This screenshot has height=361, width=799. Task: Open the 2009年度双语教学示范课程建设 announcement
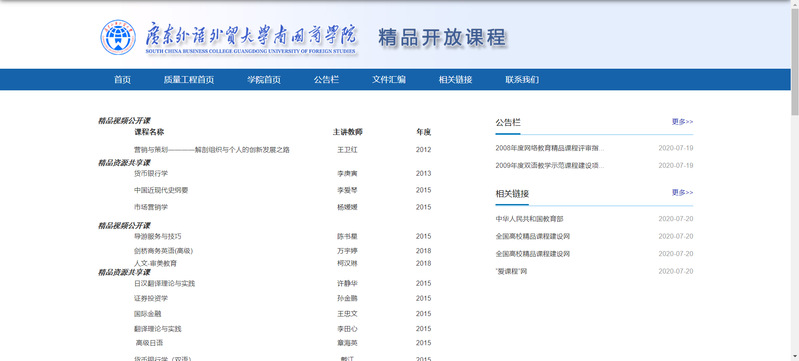(x=550, y=166)
